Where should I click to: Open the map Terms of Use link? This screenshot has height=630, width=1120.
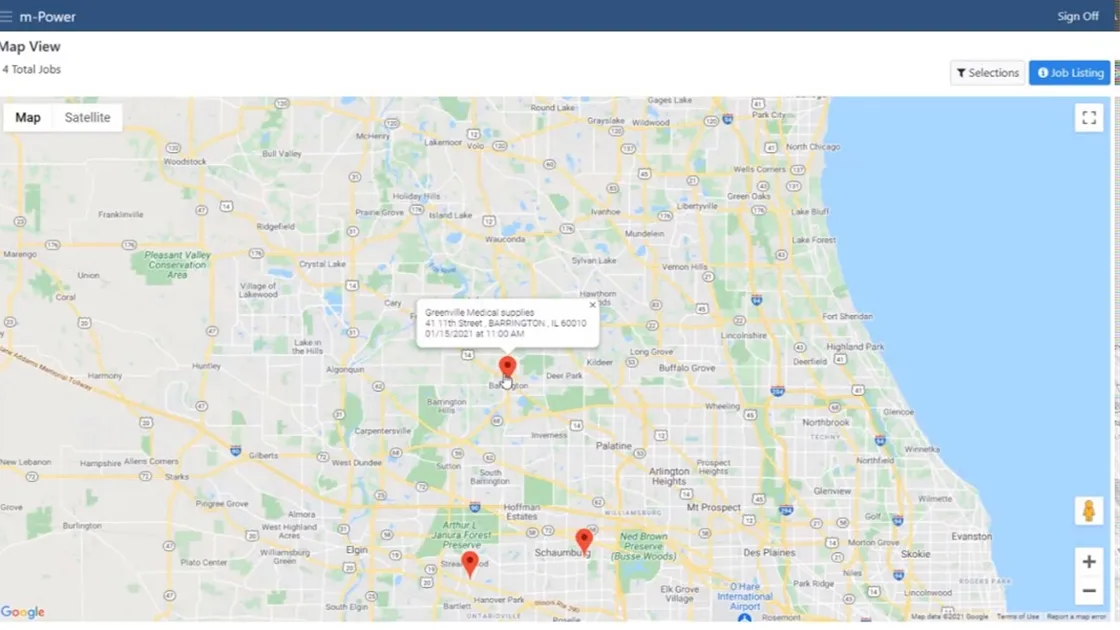[1018, 616]
